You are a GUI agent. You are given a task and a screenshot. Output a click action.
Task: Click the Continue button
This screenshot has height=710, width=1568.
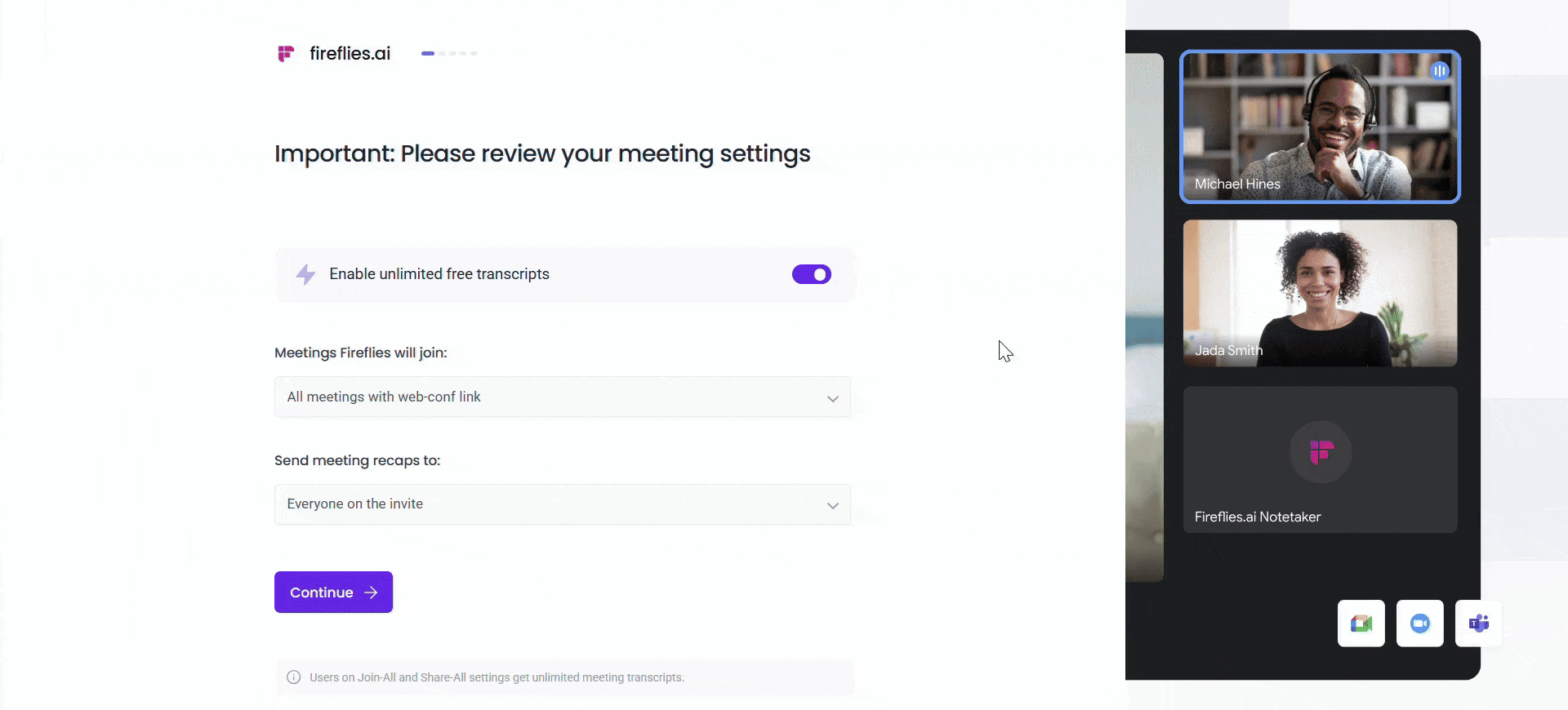[x=333, y=592]
